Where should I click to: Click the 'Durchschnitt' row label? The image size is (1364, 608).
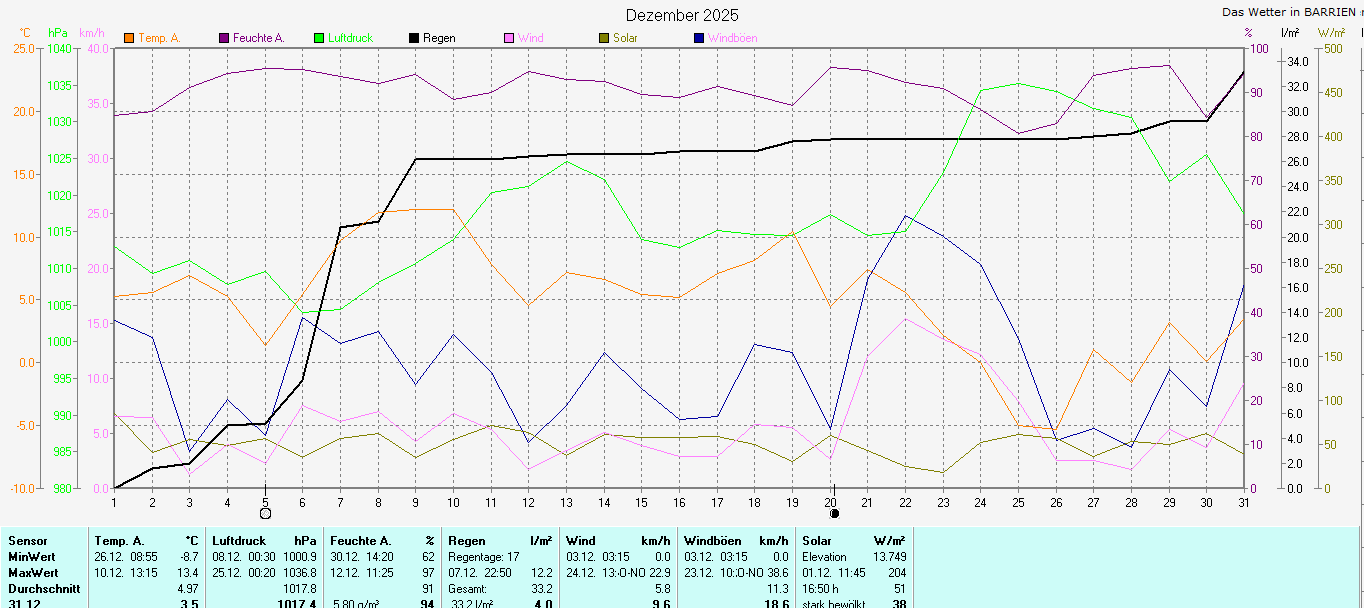point(42,589)
